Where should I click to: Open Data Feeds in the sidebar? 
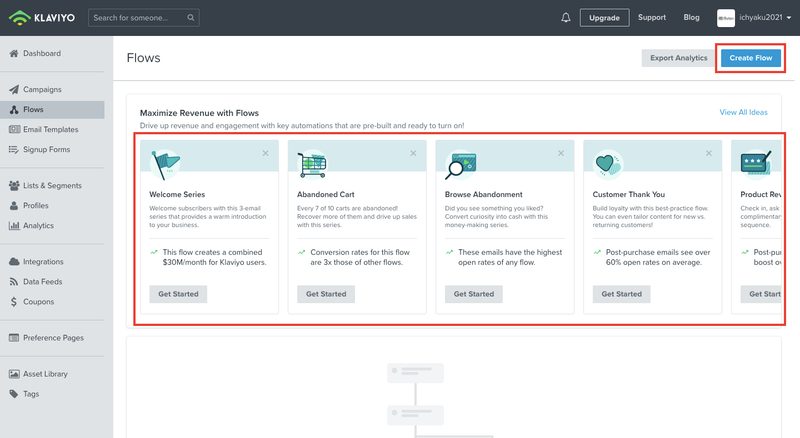[x=42, y=281]
